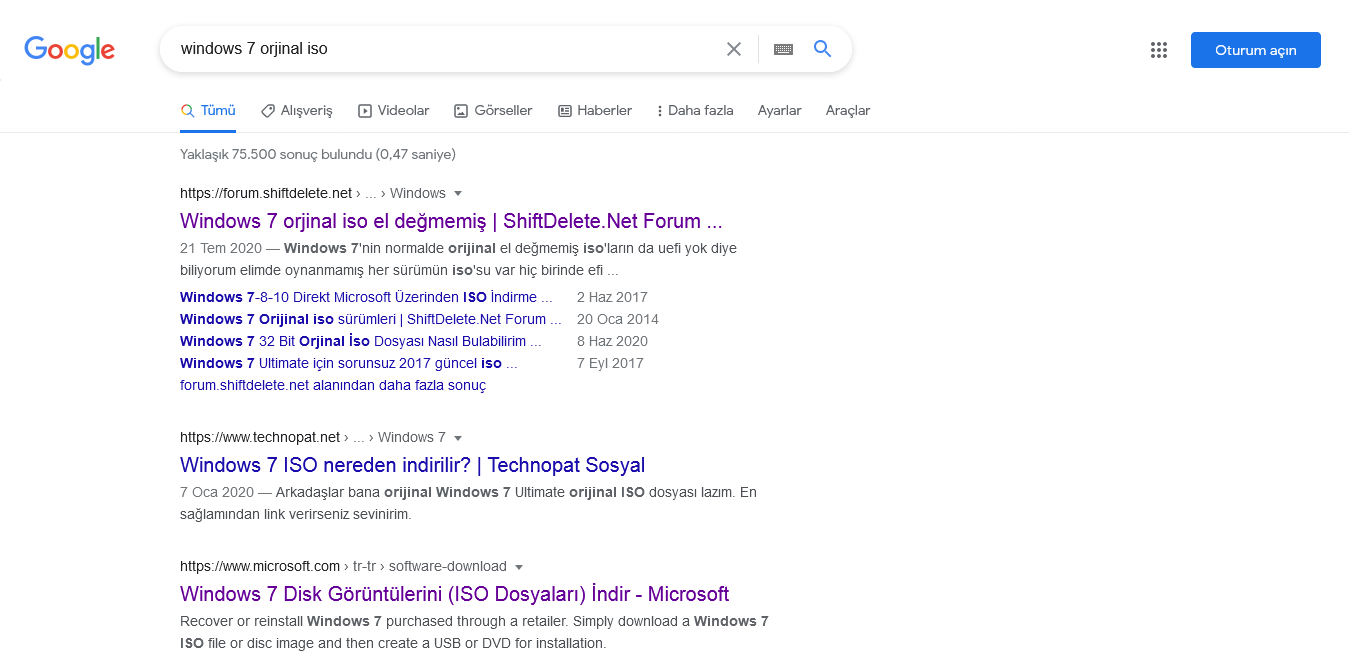Select the Görseller images tab
The height and width of the screenshot is (654, 1349).
coord(493,111)
